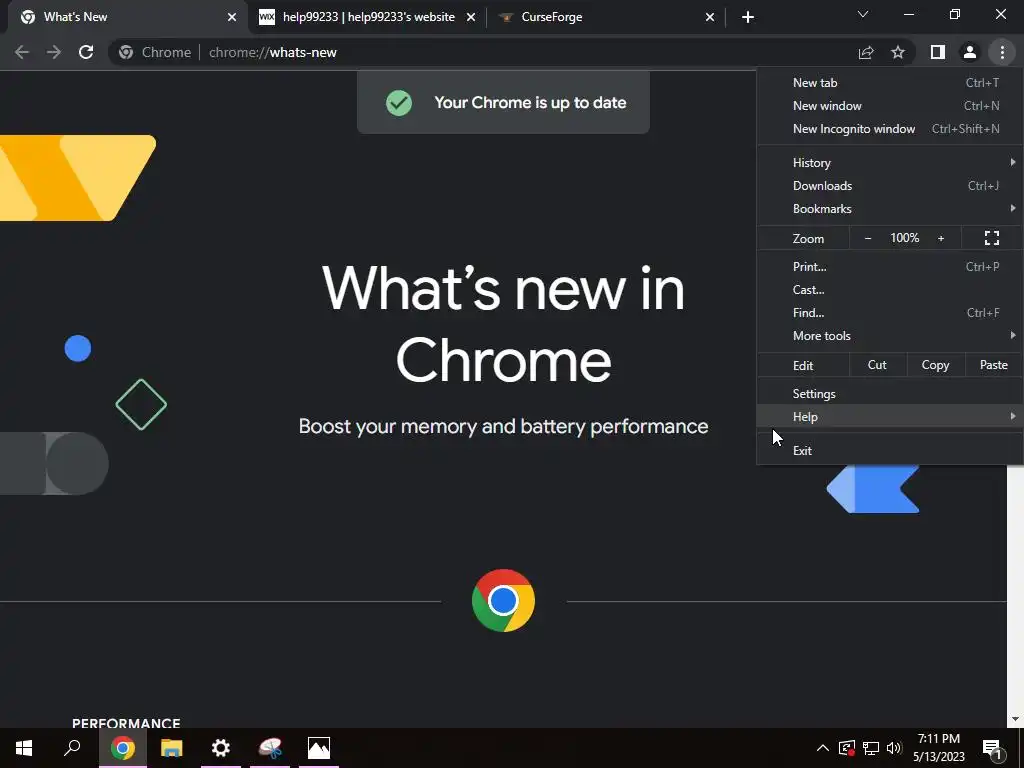Decrease zoom with minus button
1024x768 pixels.
click(x=868, y=238)
